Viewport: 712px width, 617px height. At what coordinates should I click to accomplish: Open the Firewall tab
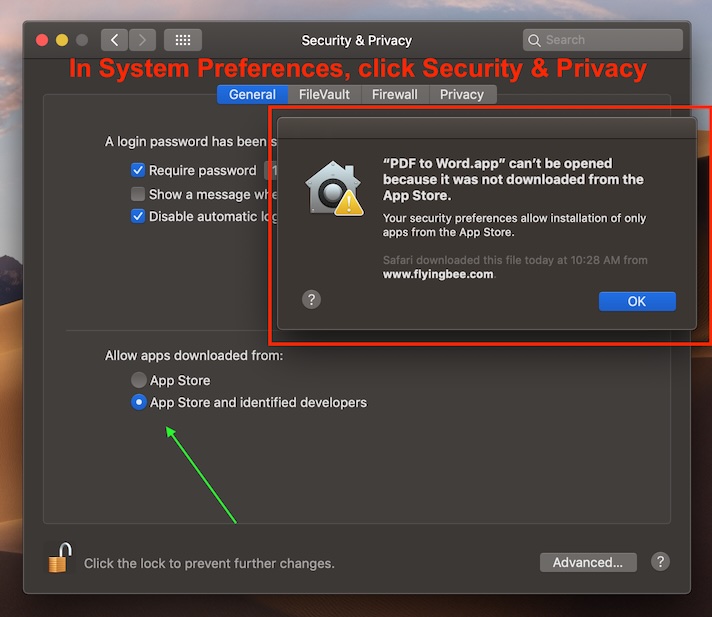tap(394, 94)
